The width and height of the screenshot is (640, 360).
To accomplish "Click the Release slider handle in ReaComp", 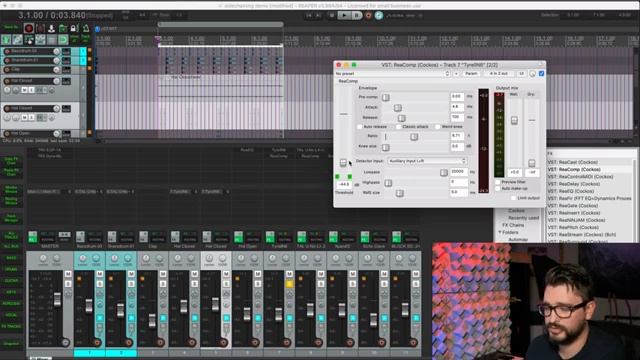I will pyautogui.click(x=401, y=118).
